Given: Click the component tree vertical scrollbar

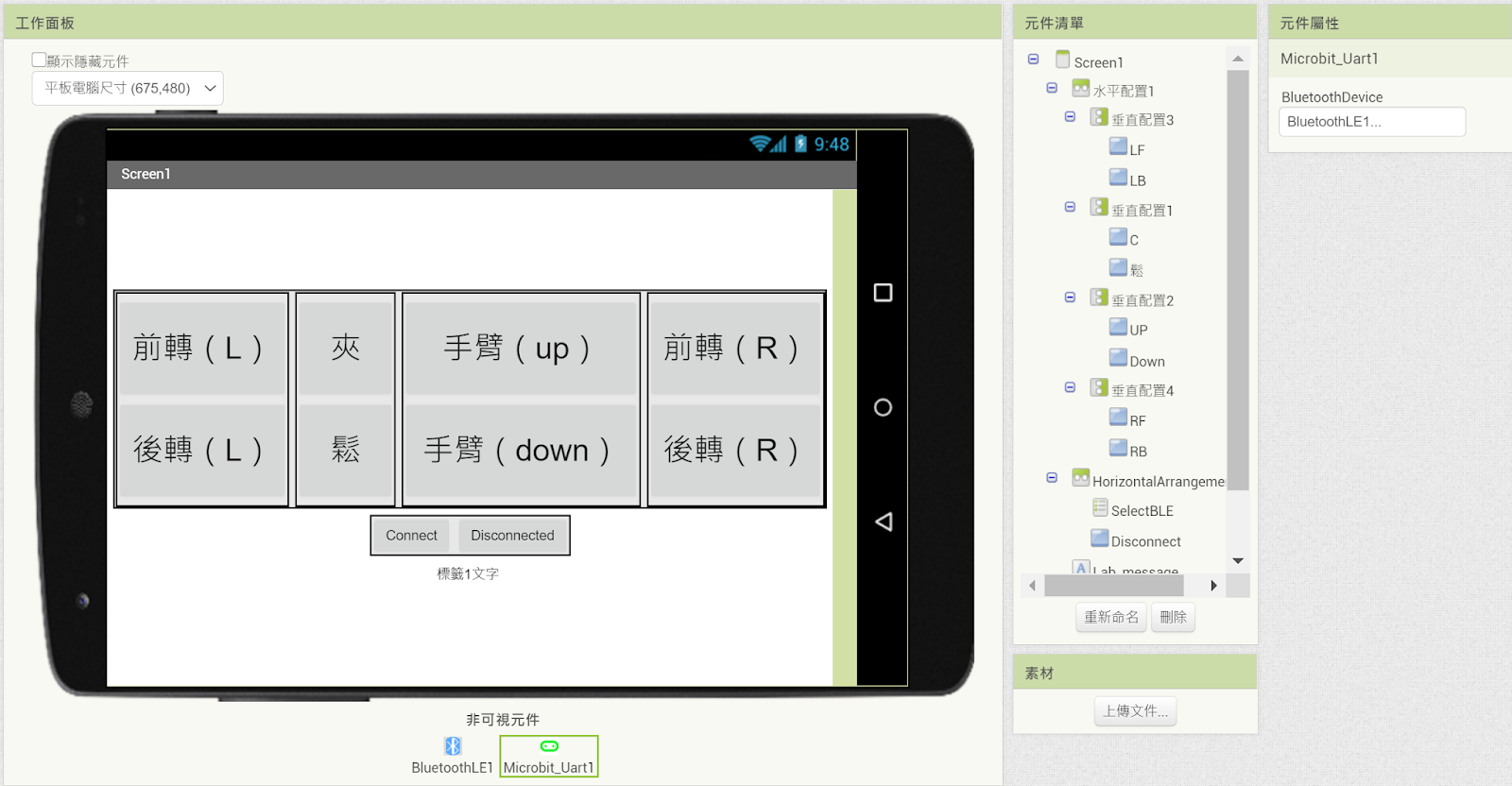Looking at the screenshot, I should 1238,280.
